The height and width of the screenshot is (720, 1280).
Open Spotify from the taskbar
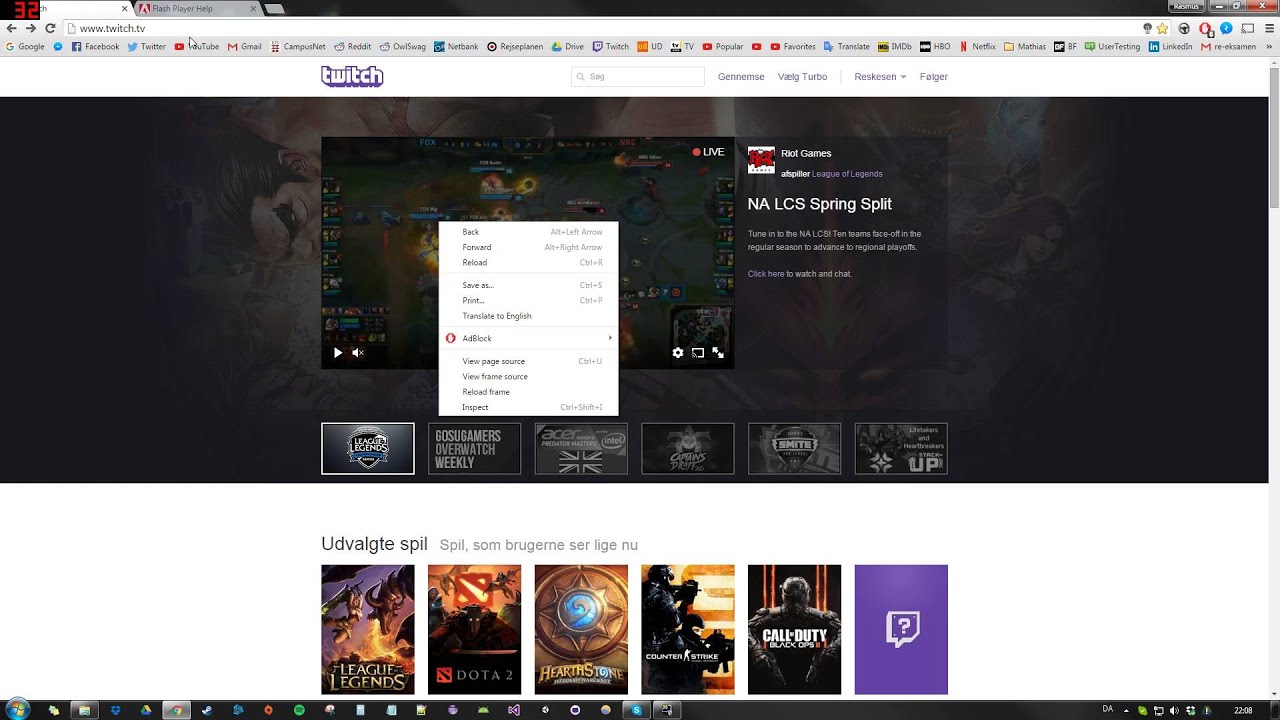(x=299, y=710)
